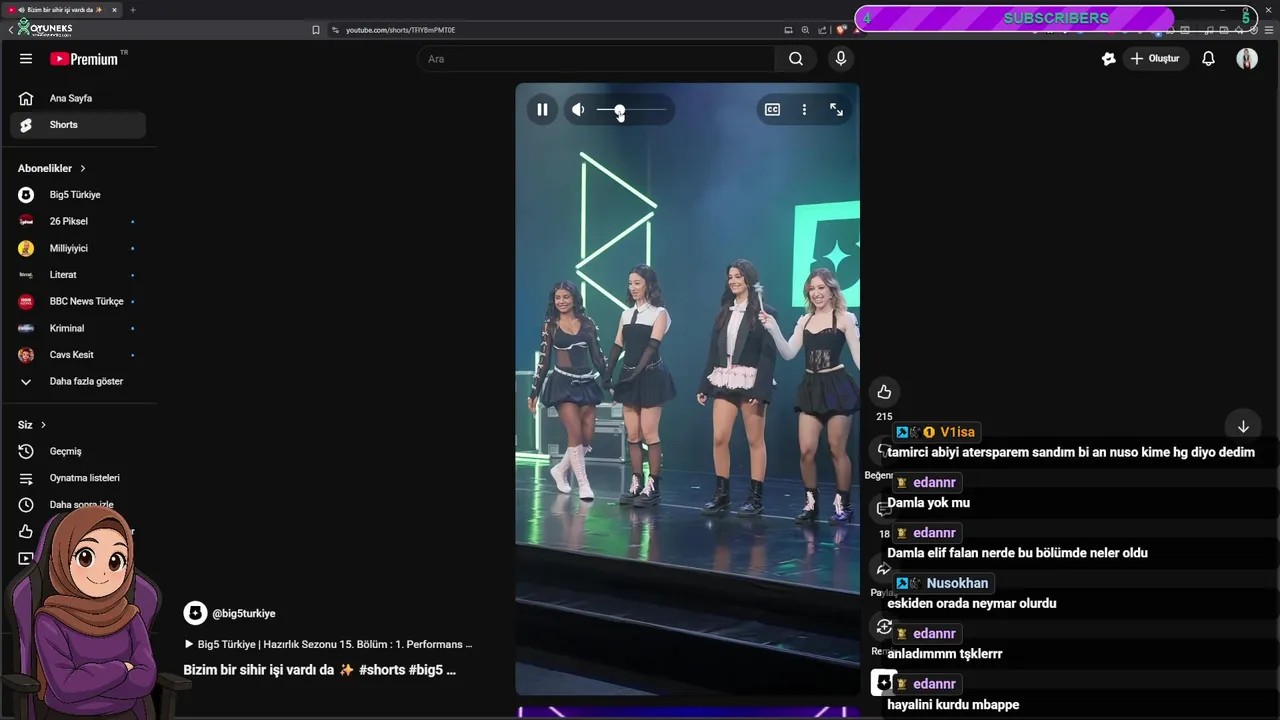
Task: Click the sparkle icon beside Oluştur
Action: 1108,59
